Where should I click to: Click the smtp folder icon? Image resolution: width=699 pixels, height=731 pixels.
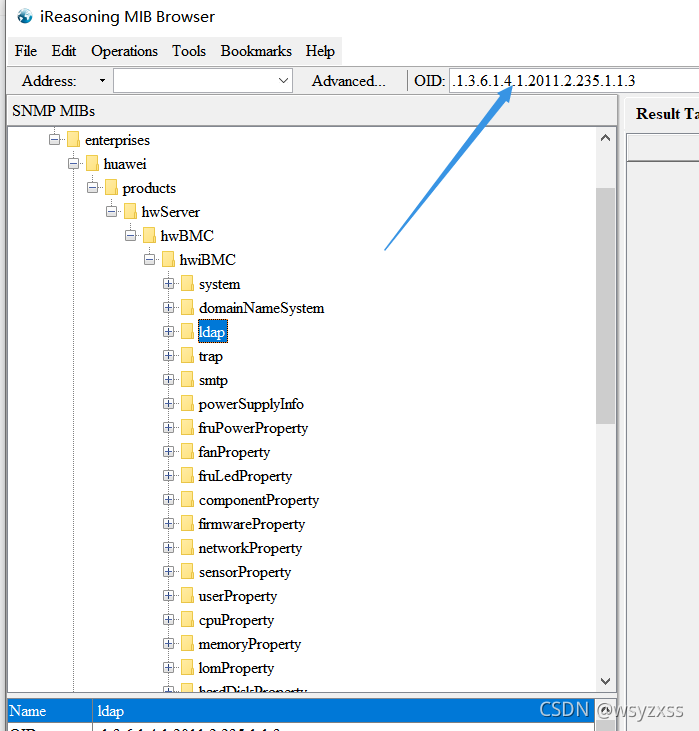(x=187, y=379)
